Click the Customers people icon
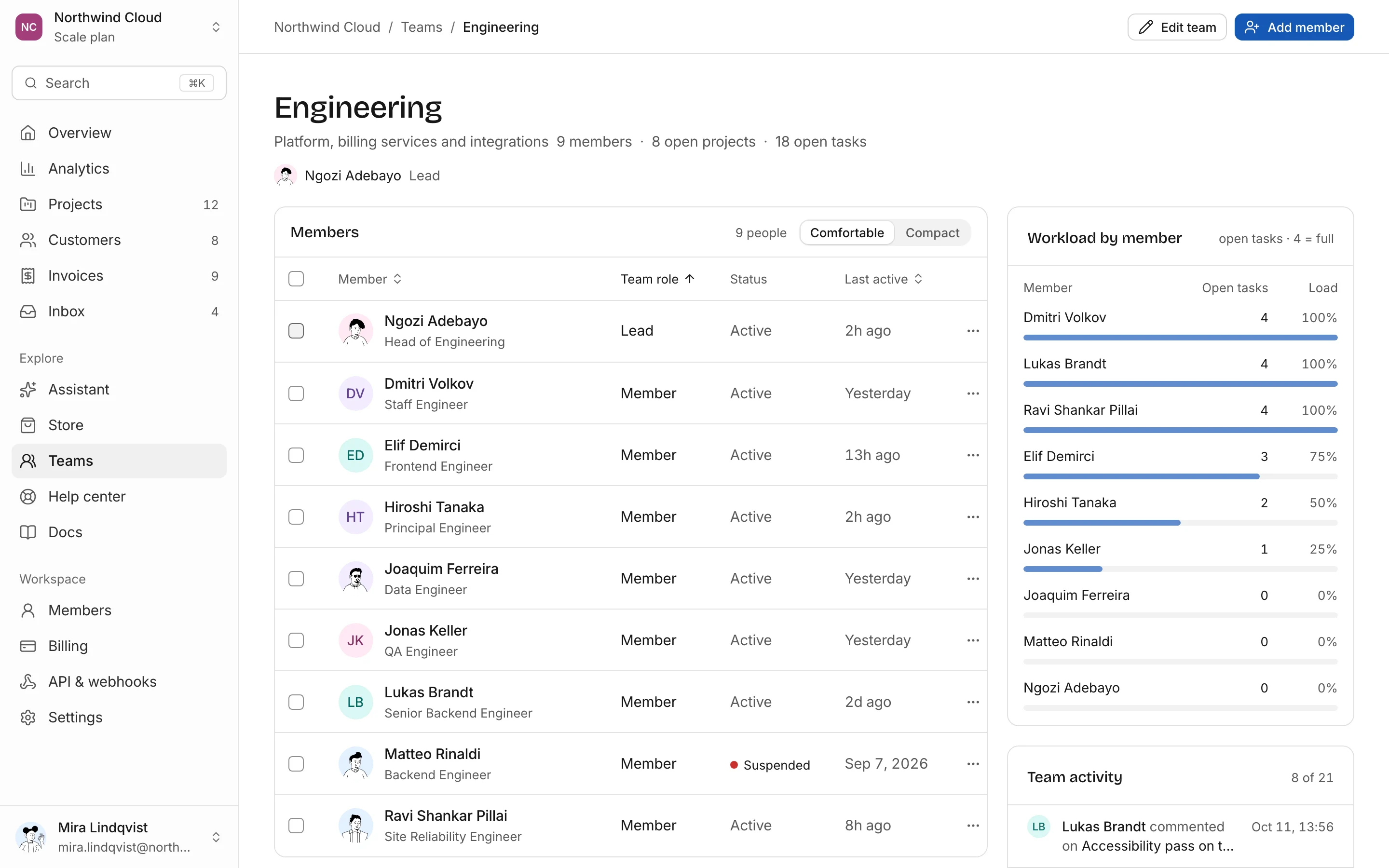 coord(27,240)
